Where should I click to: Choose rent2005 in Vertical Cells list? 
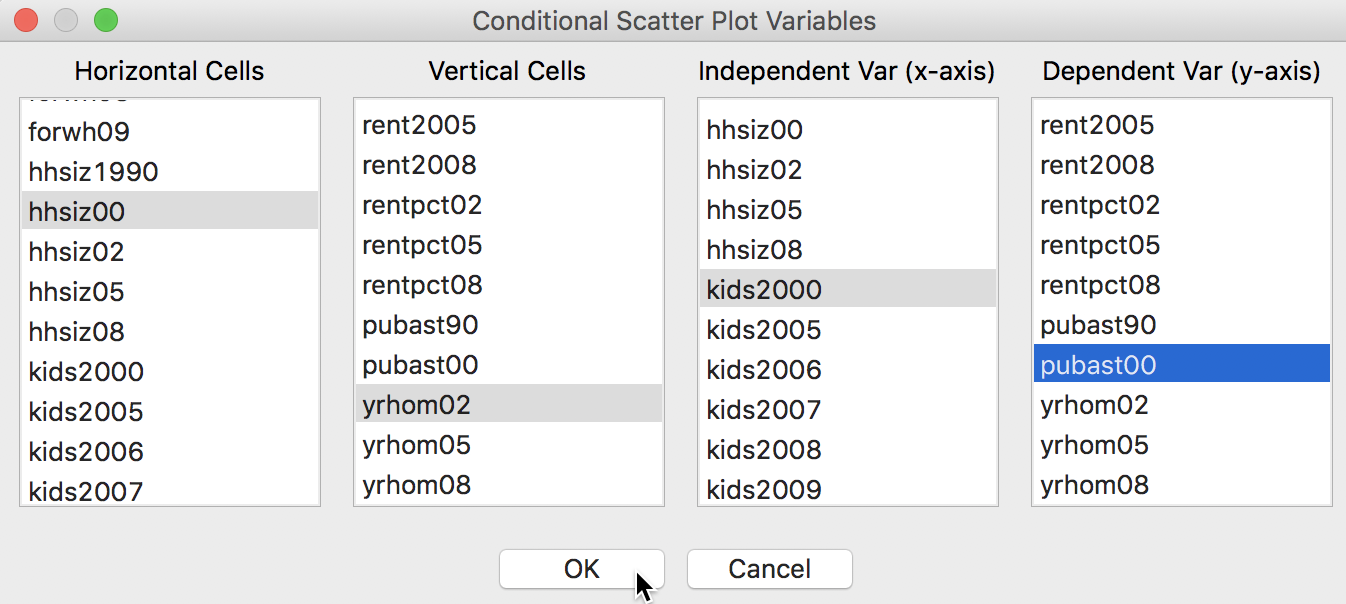coord(509,124)
